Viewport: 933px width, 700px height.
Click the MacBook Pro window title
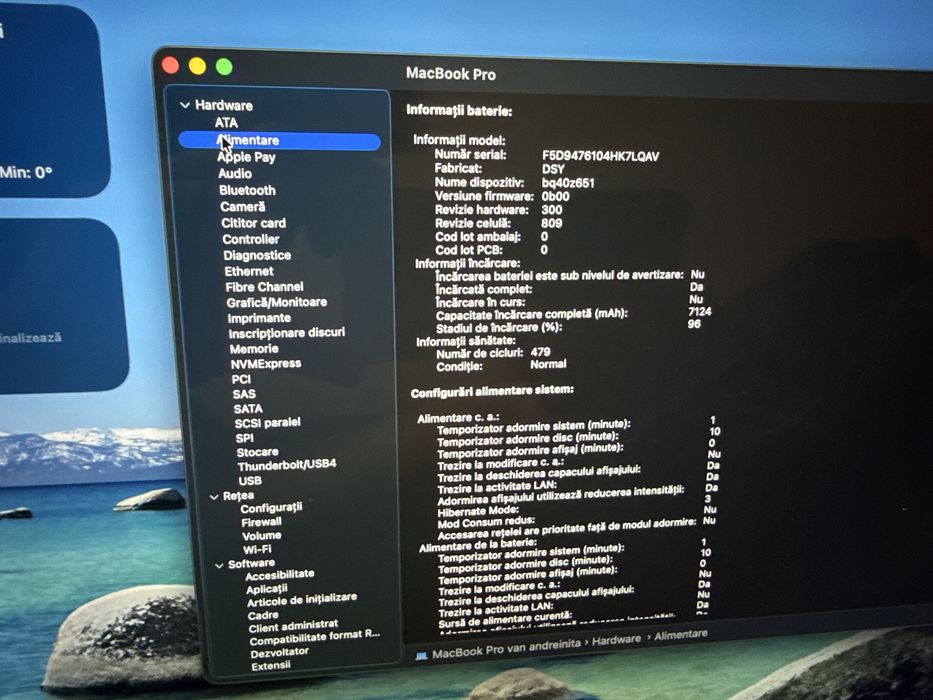pyautogui.click(x=450, y=74)
